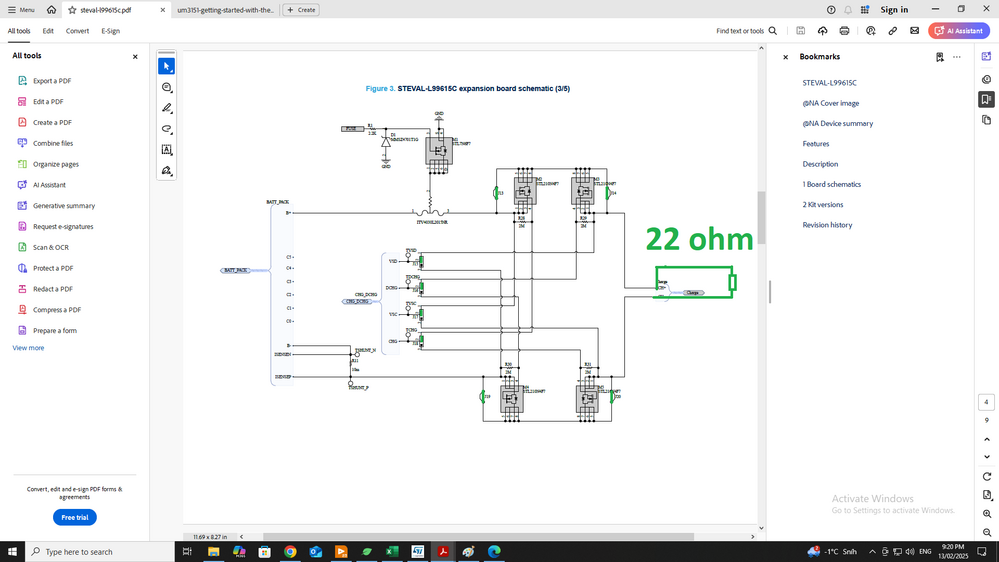The image size is (999, 562).
Task: Close the All tools panel
Action: tap(135, 57)
